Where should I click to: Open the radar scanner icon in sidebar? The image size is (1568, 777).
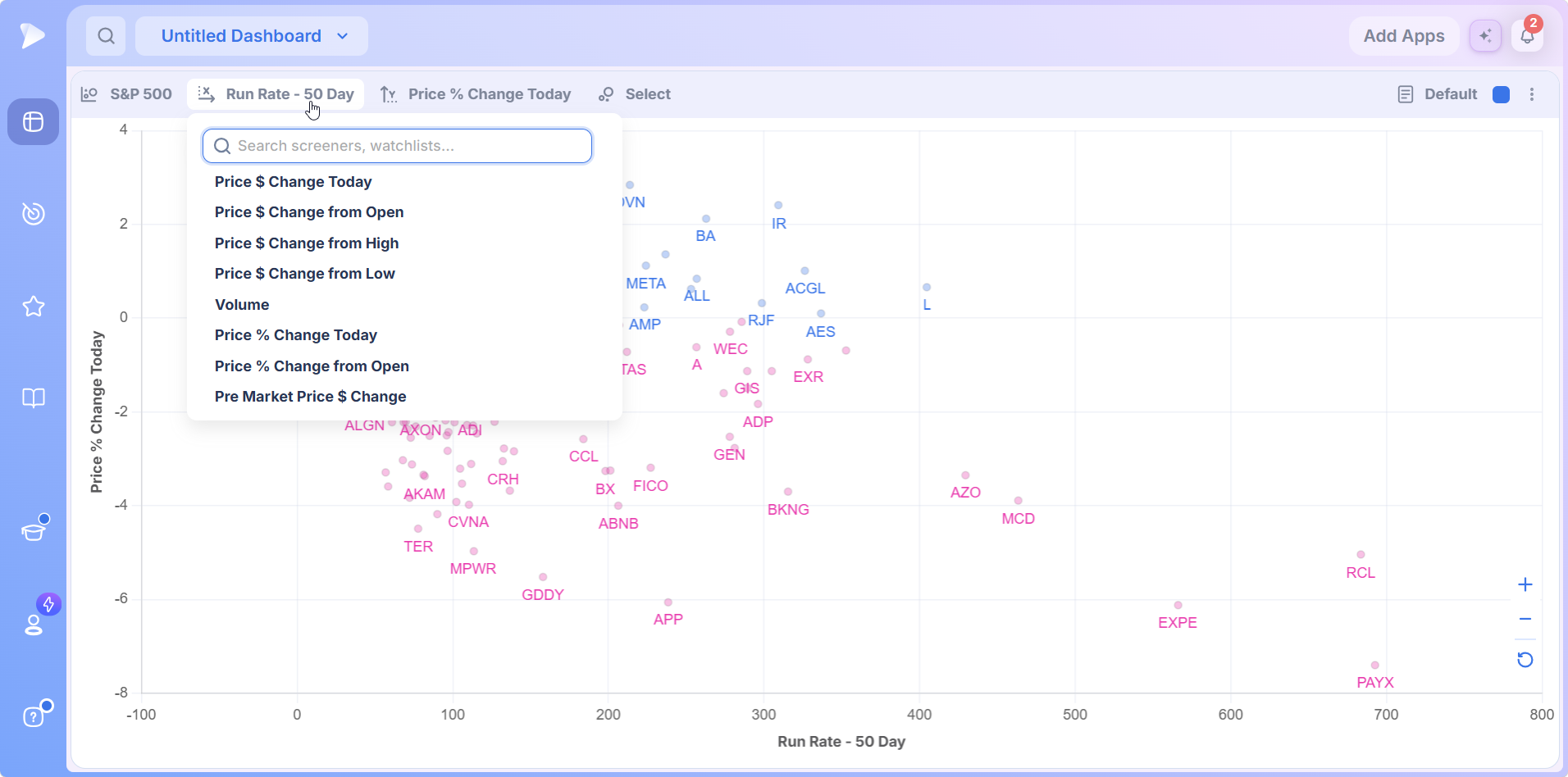click(x=33, y=214)
